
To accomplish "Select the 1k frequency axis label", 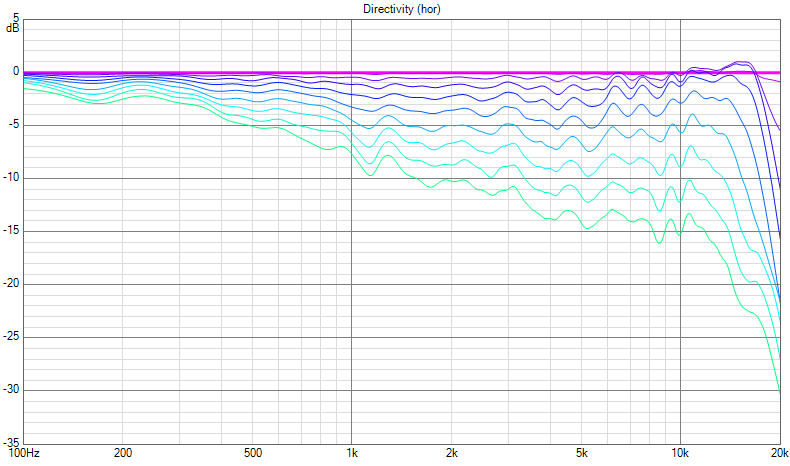I will pyautogui.click(x=352, y=453).
